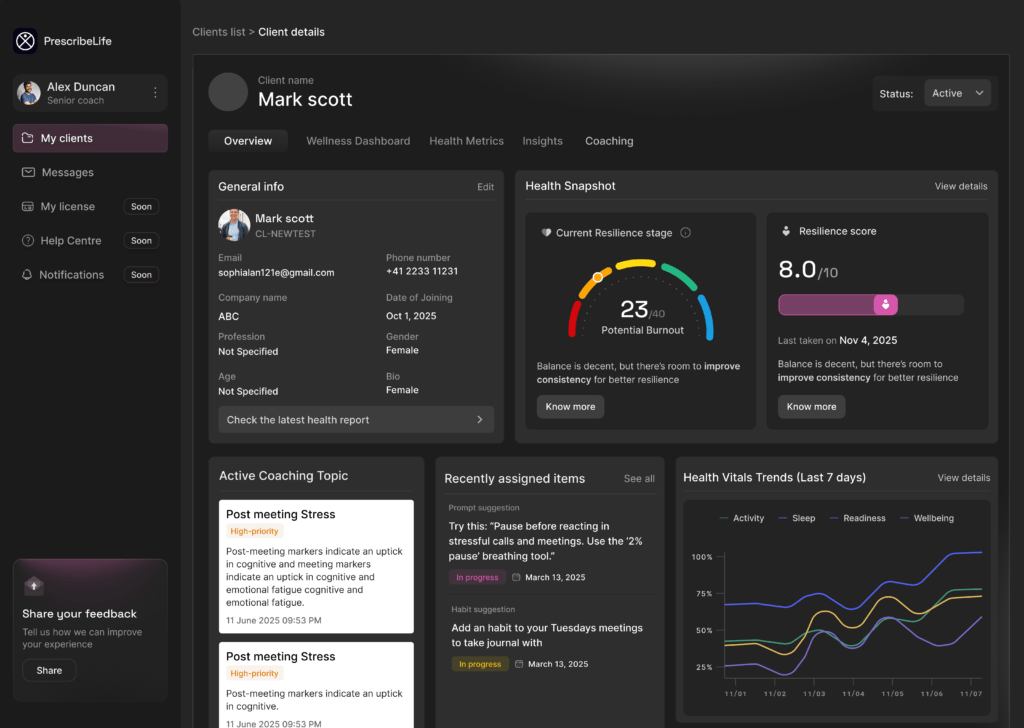Click the Resilience score slider handle
The width and height of the screenshot is (1024, 728).
click(885, 305)
